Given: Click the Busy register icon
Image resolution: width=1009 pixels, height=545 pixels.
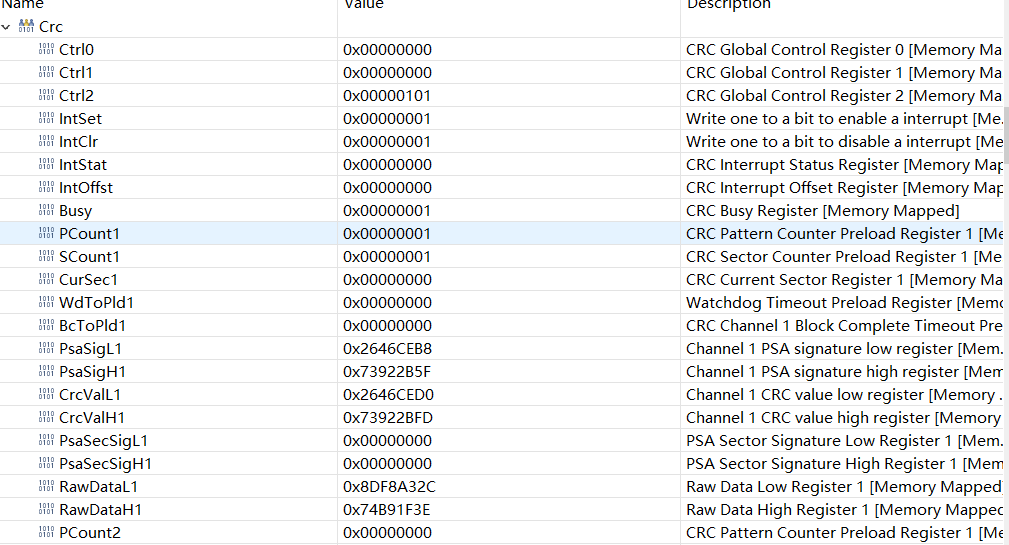Looking at the screenshot, I should (x=46, y=211).
